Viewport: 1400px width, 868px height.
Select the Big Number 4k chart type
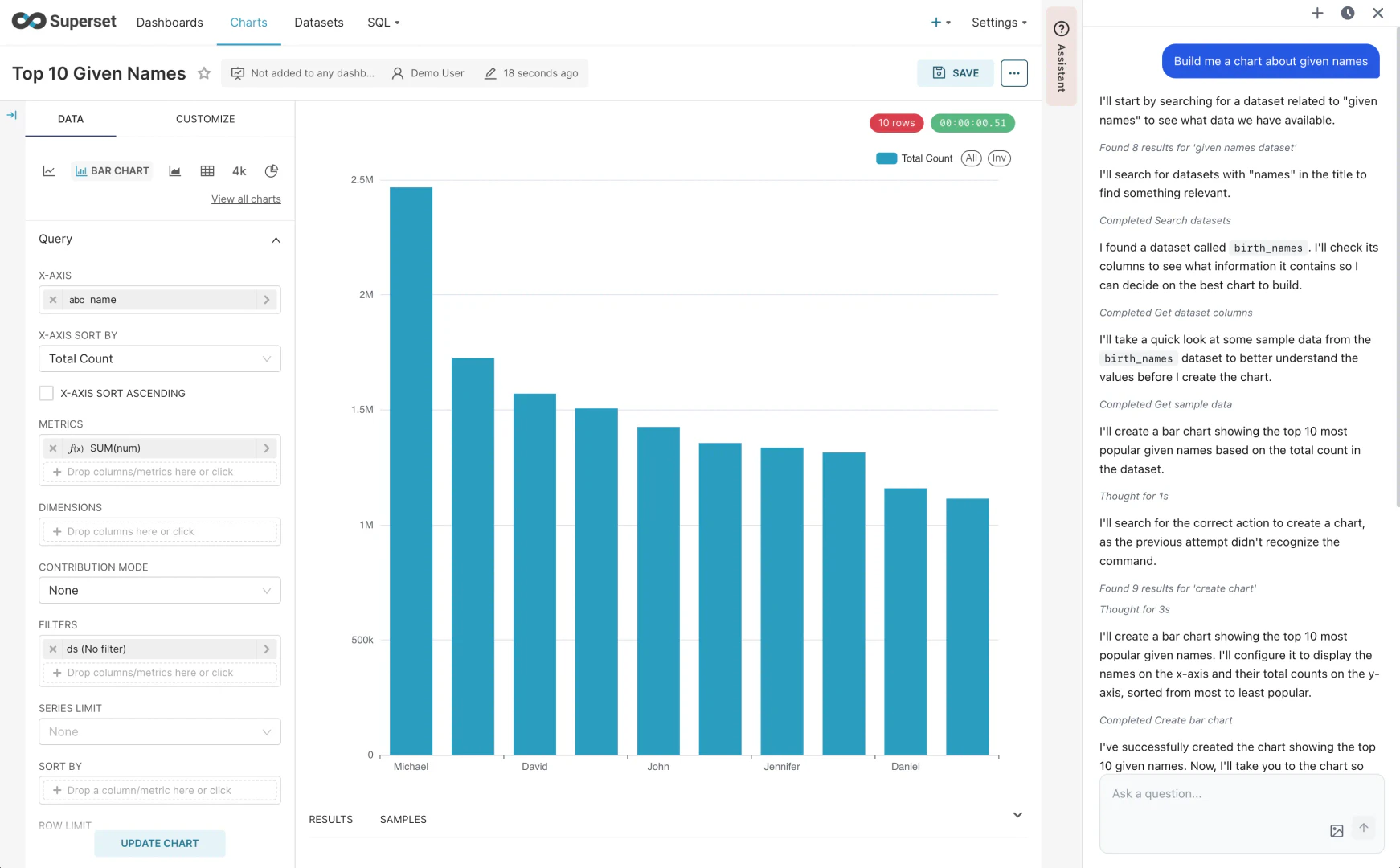(239, 171)
